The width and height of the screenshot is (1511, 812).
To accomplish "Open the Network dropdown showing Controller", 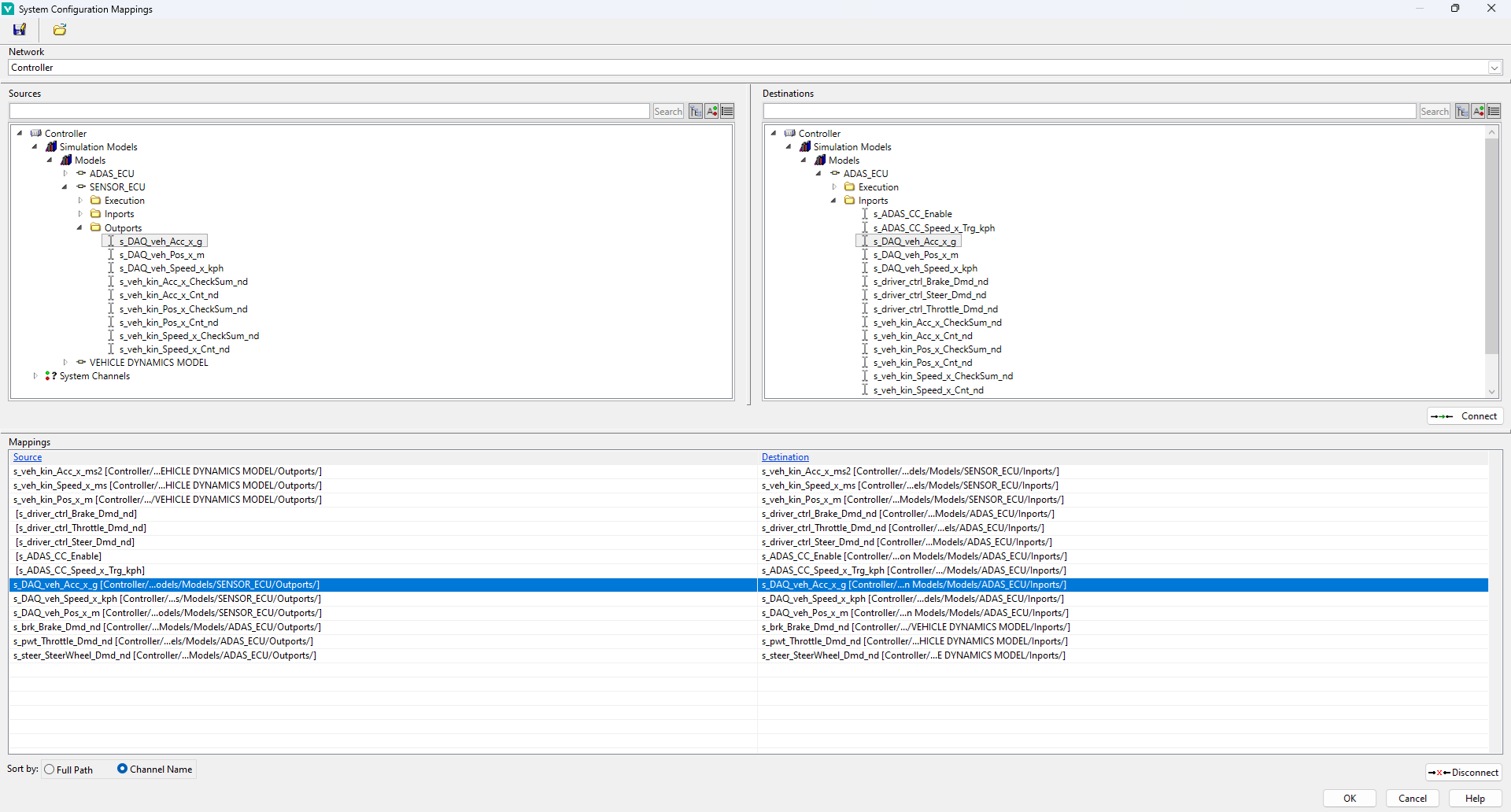I will (1494, 68).
